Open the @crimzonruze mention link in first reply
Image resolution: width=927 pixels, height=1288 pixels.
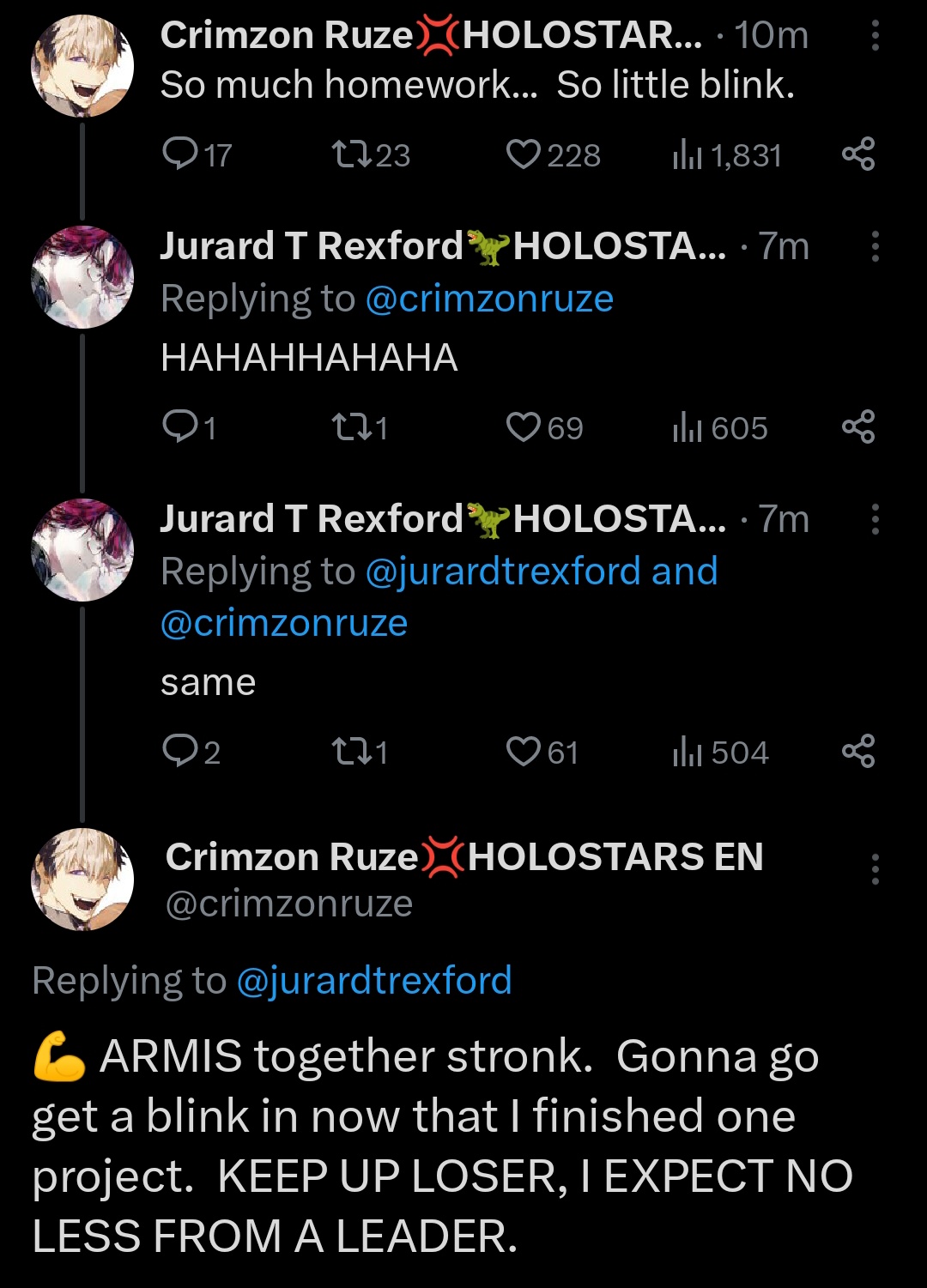click(x=489, y=299)
